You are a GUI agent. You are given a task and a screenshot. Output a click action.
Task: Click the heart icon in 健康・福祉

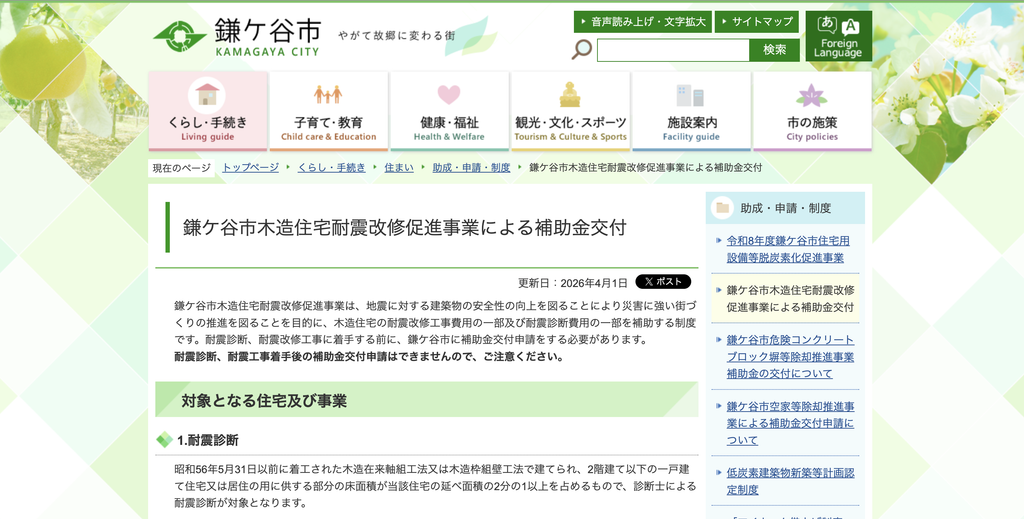click(449, 95)
